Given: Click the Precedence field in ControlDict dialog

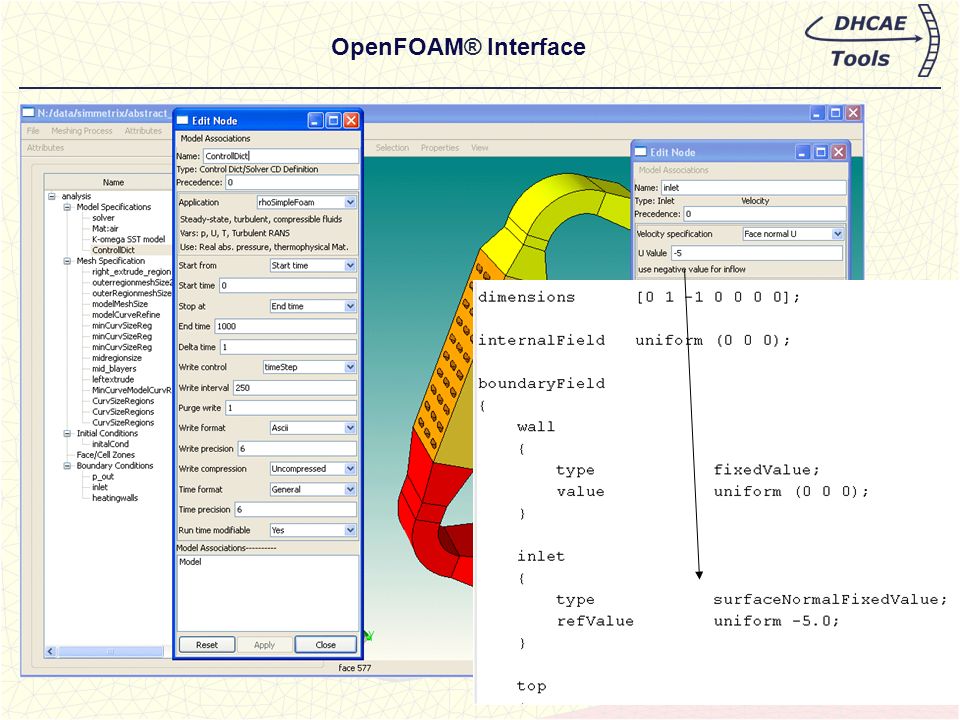Looking at the screenshot, I should [x=292, y=182].
